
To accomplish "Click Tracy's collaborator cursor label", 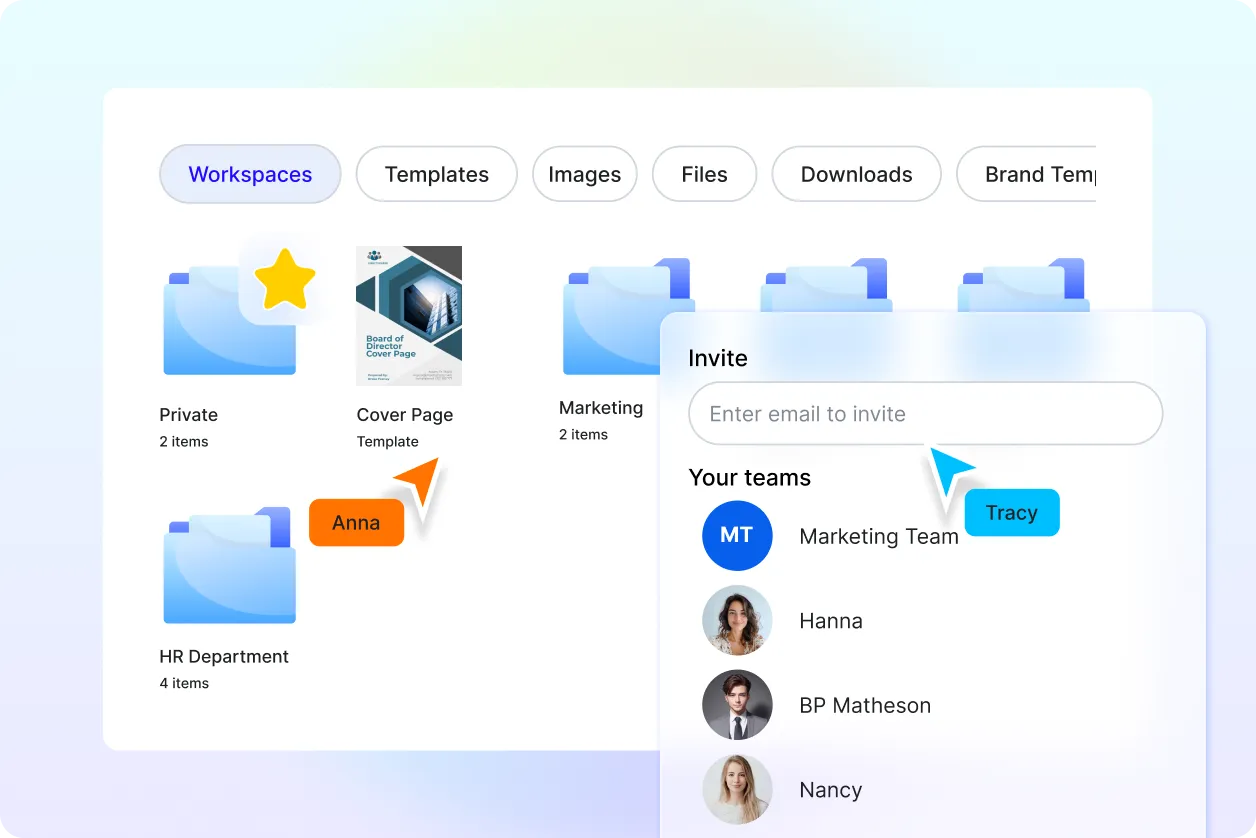I will coord(1011,512).
